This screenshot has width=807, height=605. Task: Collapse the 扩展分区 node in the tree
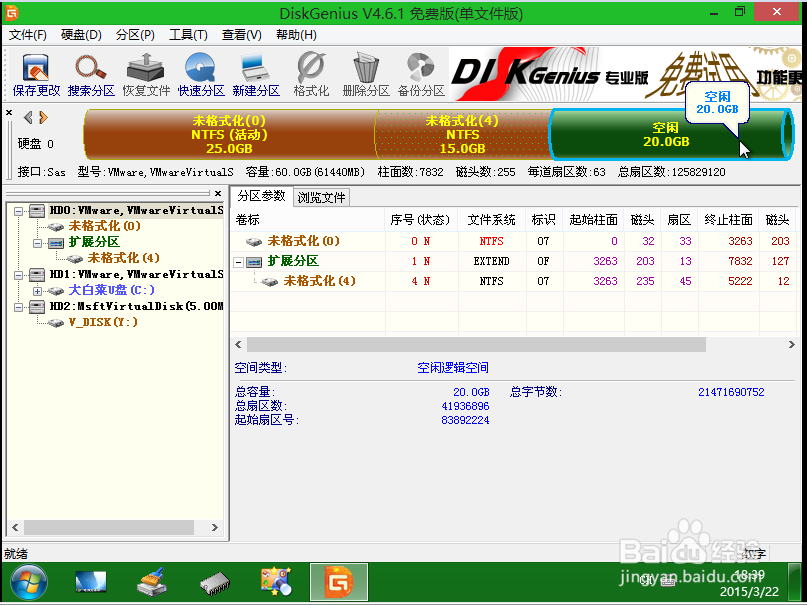point(38,243)
